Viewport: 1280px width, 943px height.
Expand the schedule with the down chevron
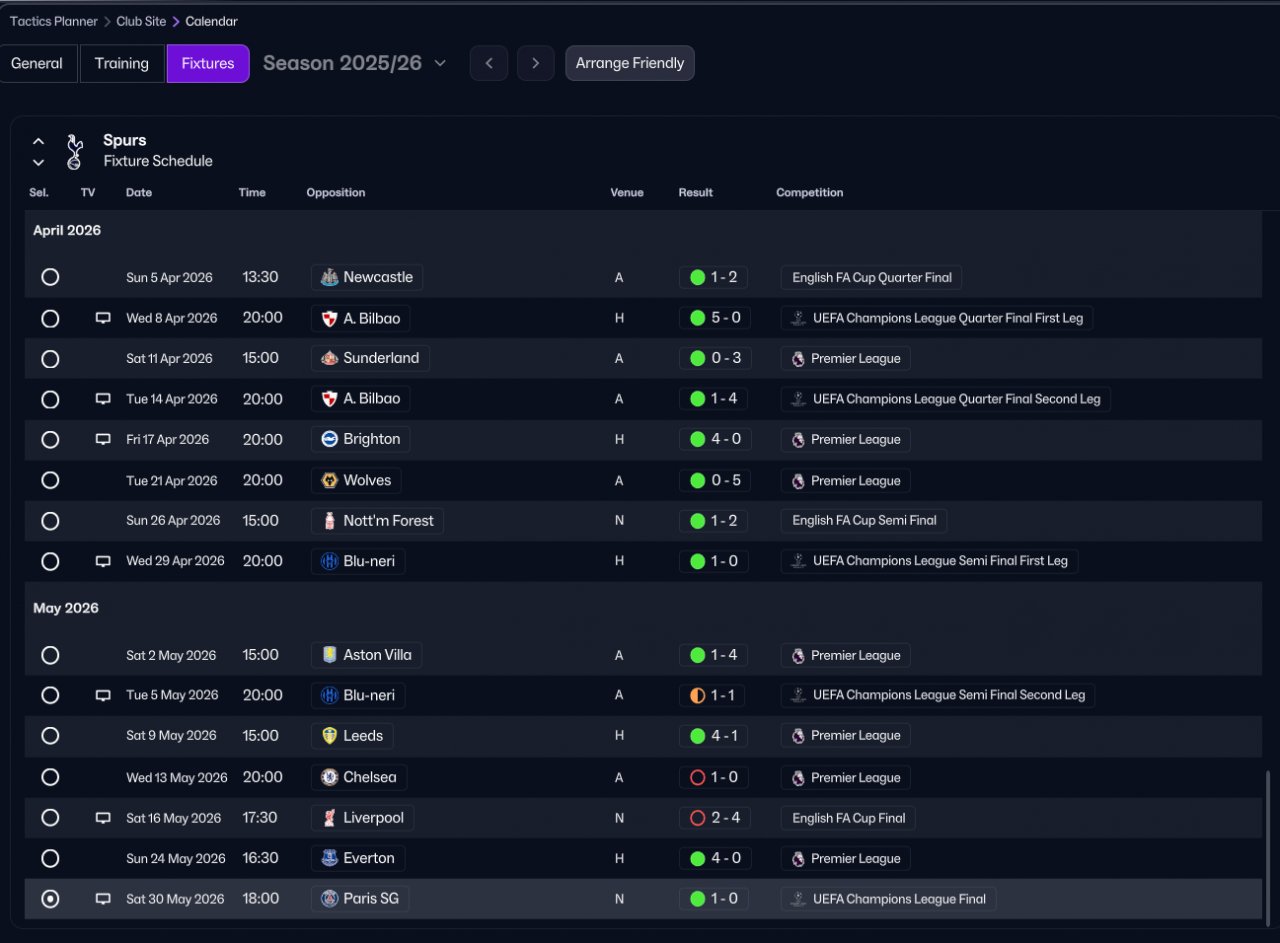coord(38,162)
